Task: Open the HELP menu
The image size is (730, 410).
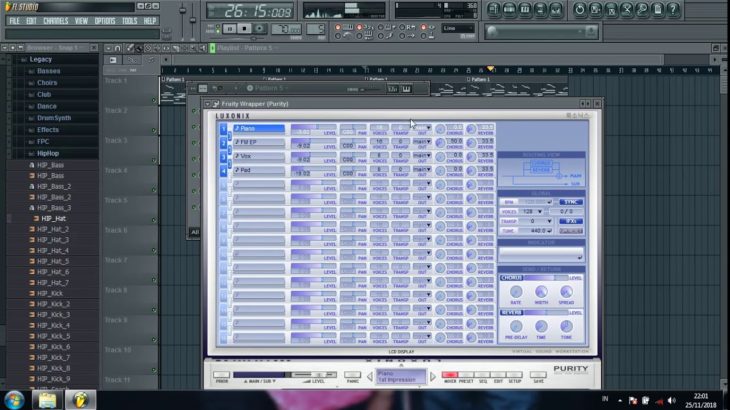Action: pyautogui.click(x=149, y=21)
